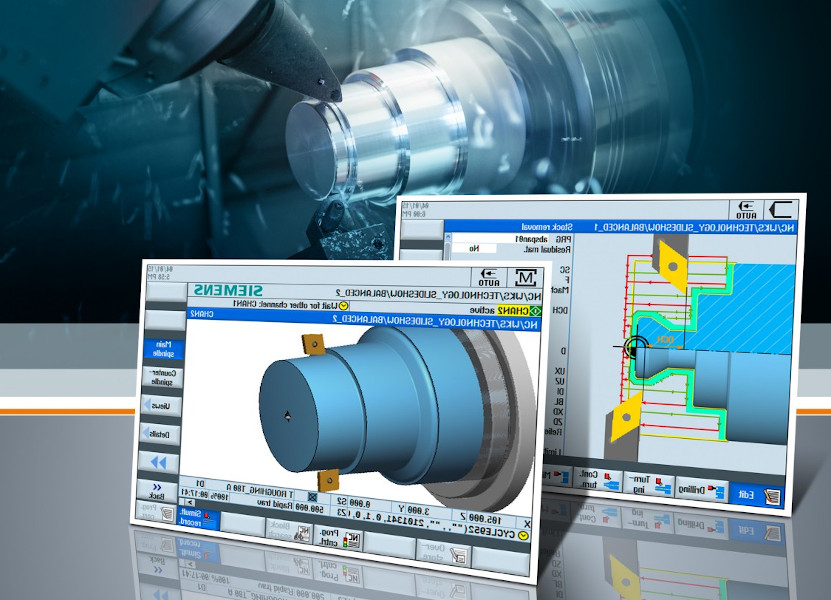This screenshot has width=831, height=600.
Task: Click the Overstore softkey
Action: 443,551
